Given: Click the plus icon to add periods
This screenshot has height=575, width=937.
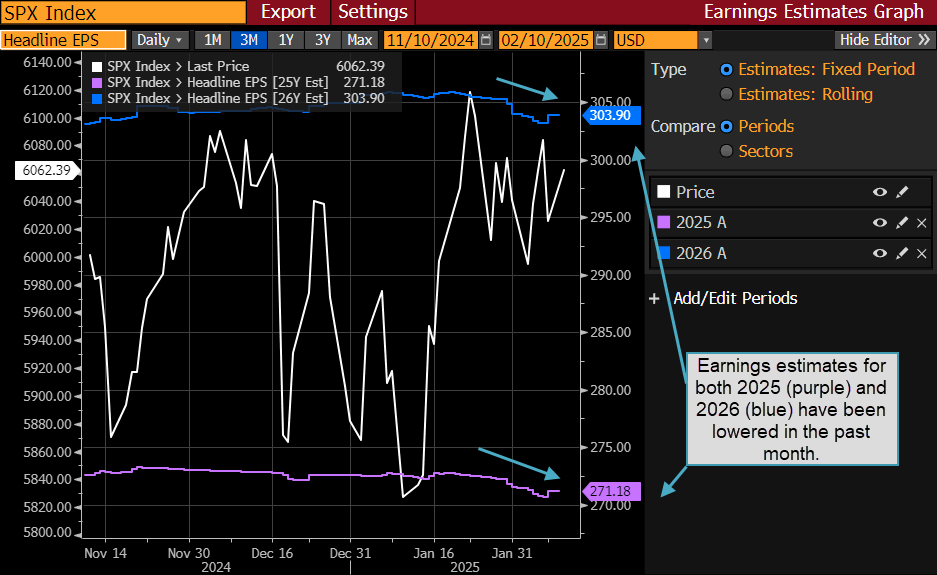Looking at the screenshot, I should (x=654, y=298).
